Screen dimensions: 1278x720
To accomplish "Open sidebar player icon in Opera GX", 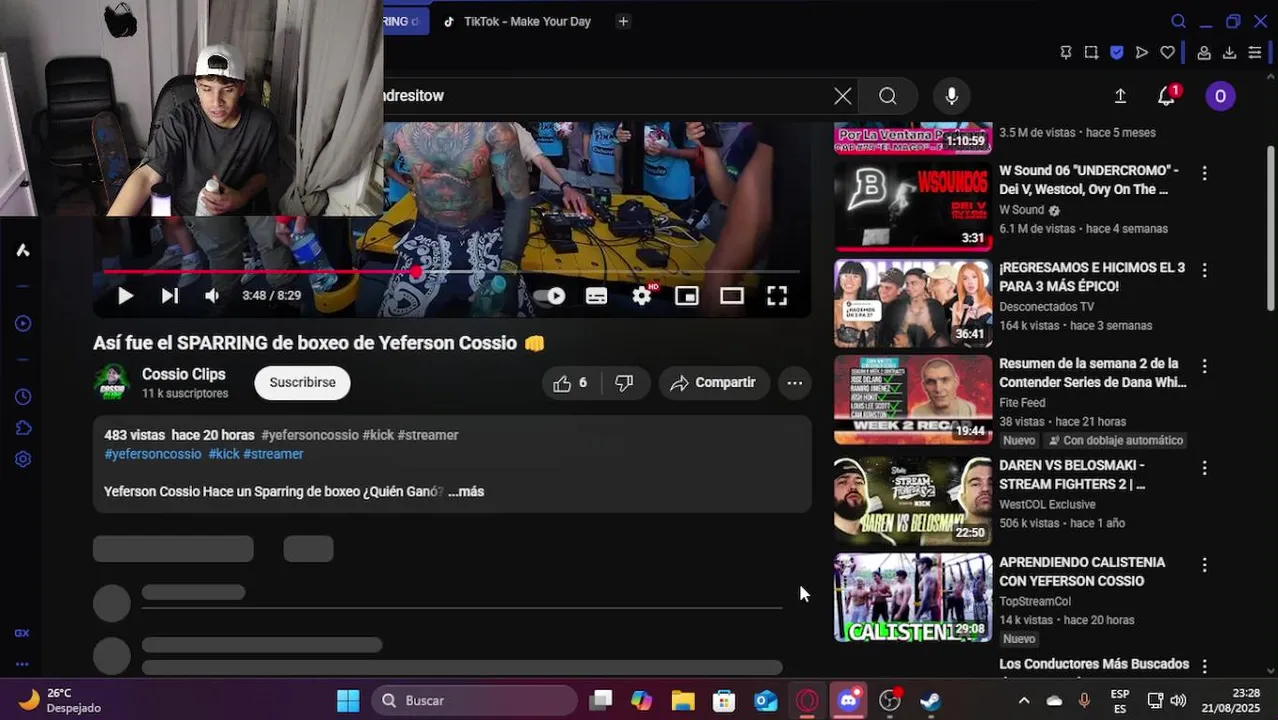I will 23,324.
